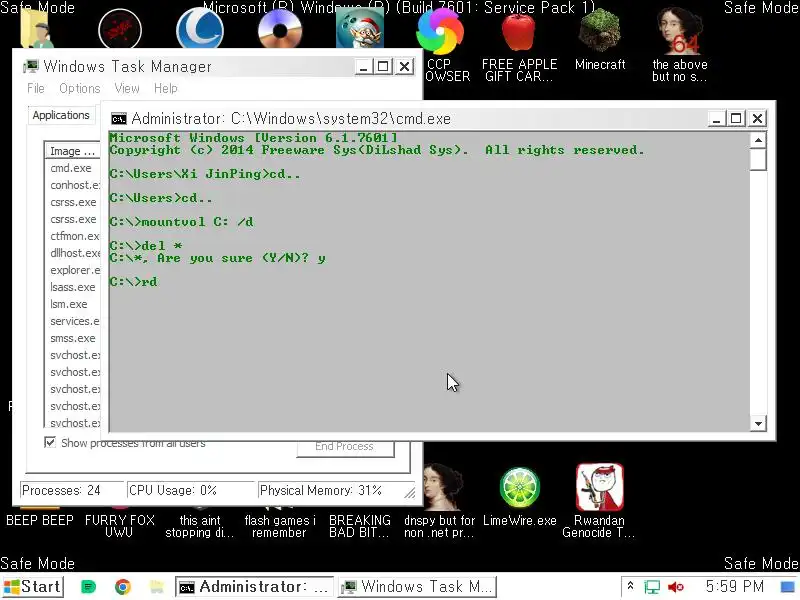Image resolution: width=800 pixels, height=600 pixels.
Task: Select dllhost.exe process row
Action: pos(73,253)
